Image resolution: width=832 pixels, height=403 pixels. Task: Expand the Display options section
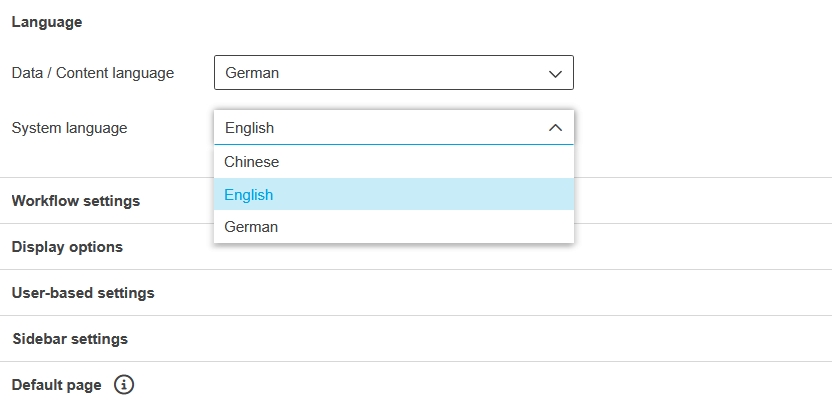(x=67, y=247)
